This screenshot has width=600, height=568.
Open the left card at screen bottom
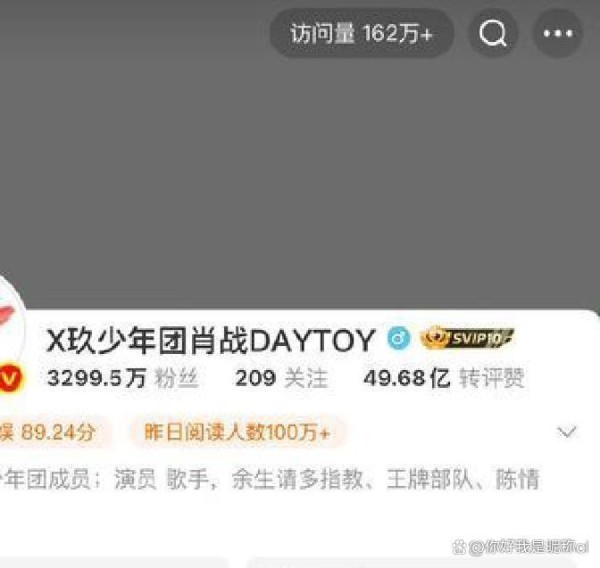click(x=115, y=563)
